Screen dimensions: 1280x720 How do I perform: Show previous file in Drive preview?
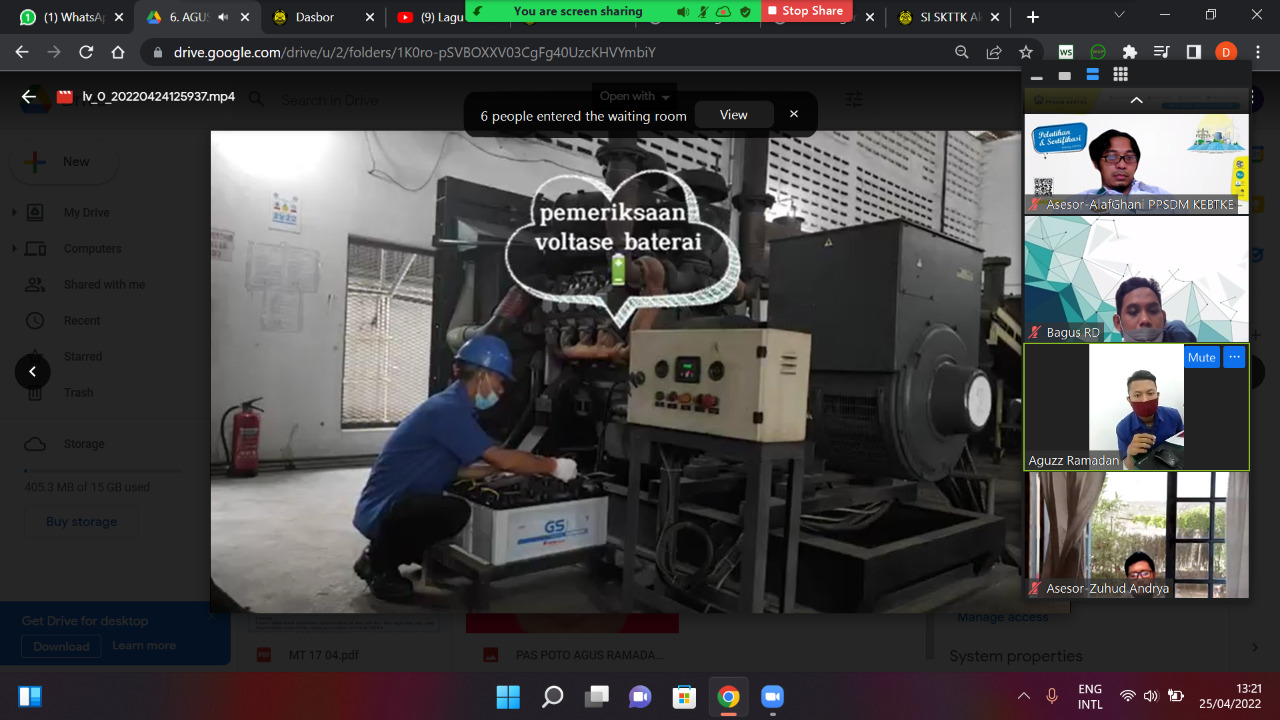pyautogui.click(x=32, y=372)
